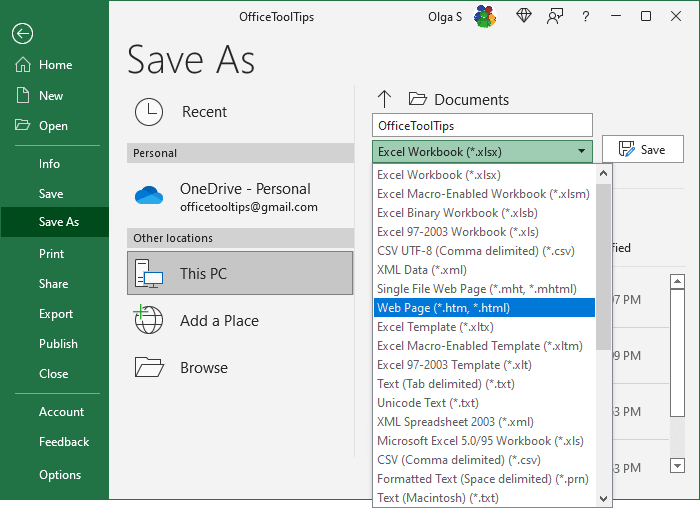The width and height of the screenshot is (700, 508).
Task: Click Add a Place
Action: click(240, 320)
